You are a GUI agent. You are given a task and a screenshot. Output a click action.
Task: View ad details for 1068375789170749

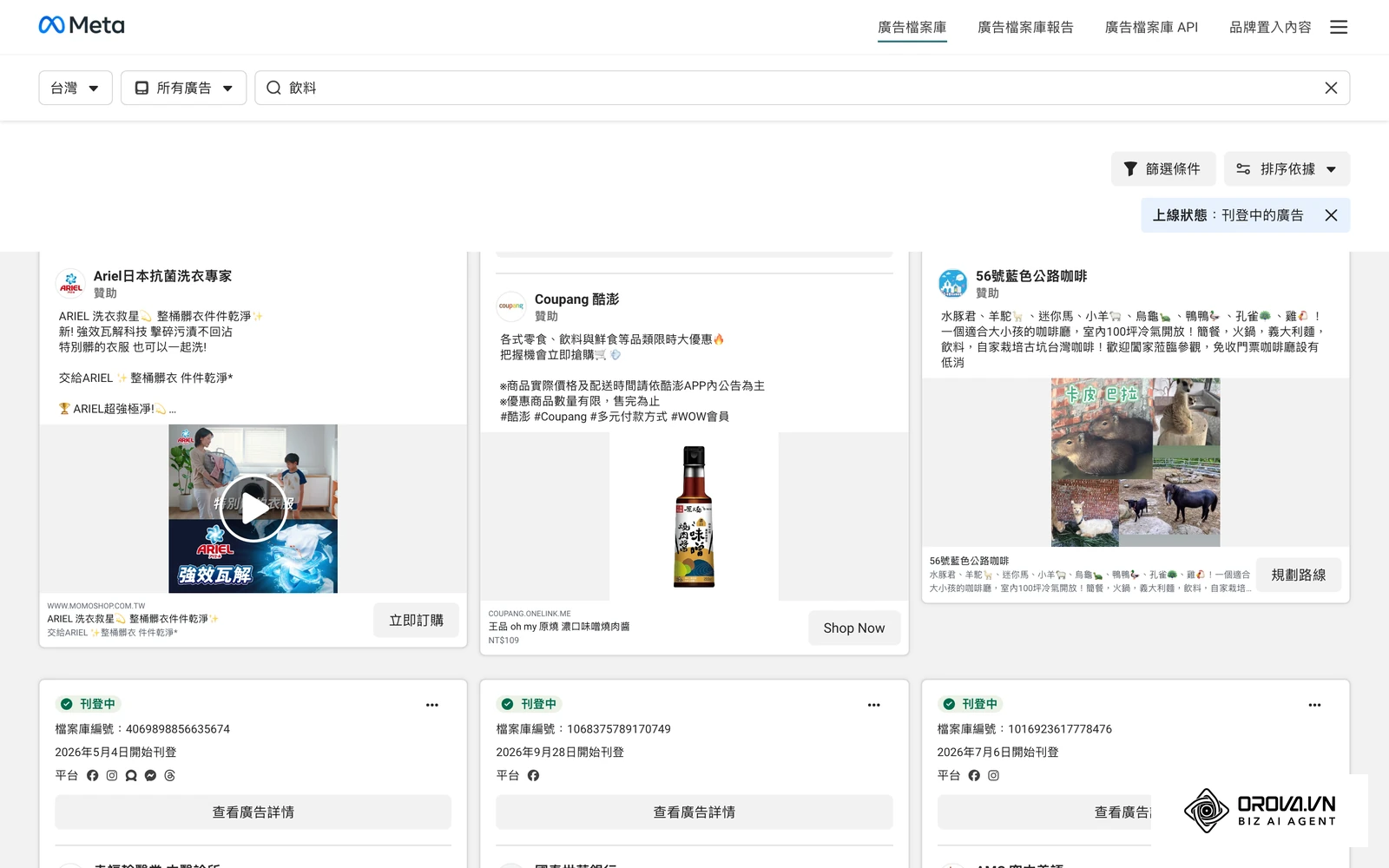[694, 812]
